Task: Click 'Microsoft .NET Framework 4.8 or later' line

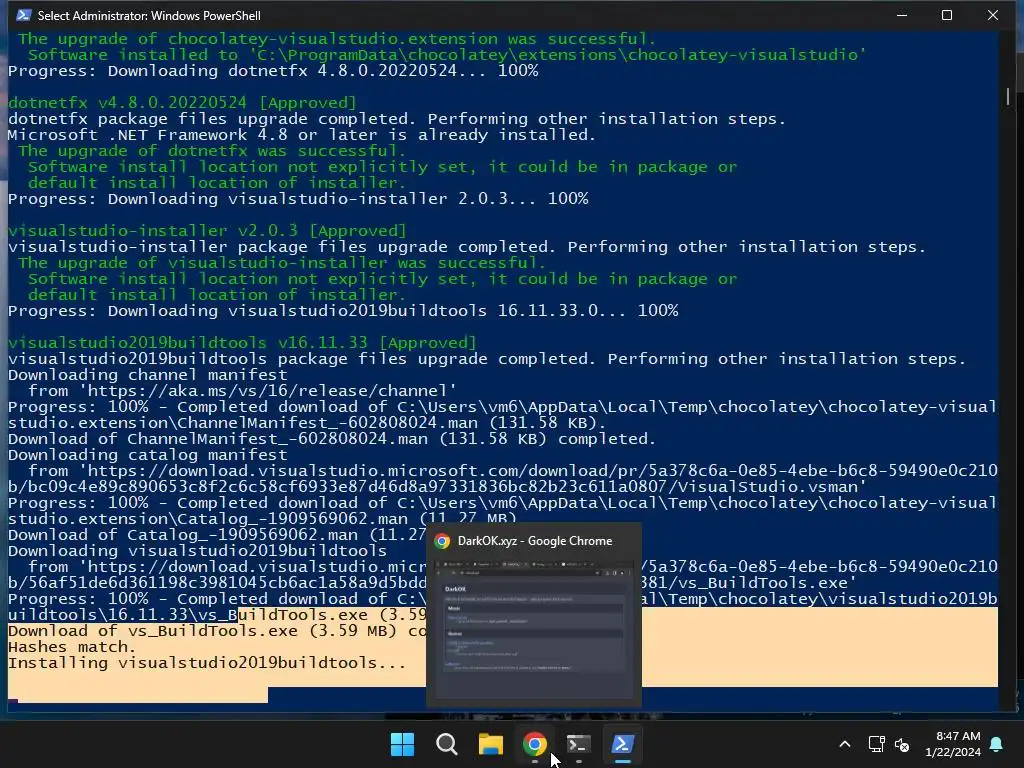Action: pos(302,135)
